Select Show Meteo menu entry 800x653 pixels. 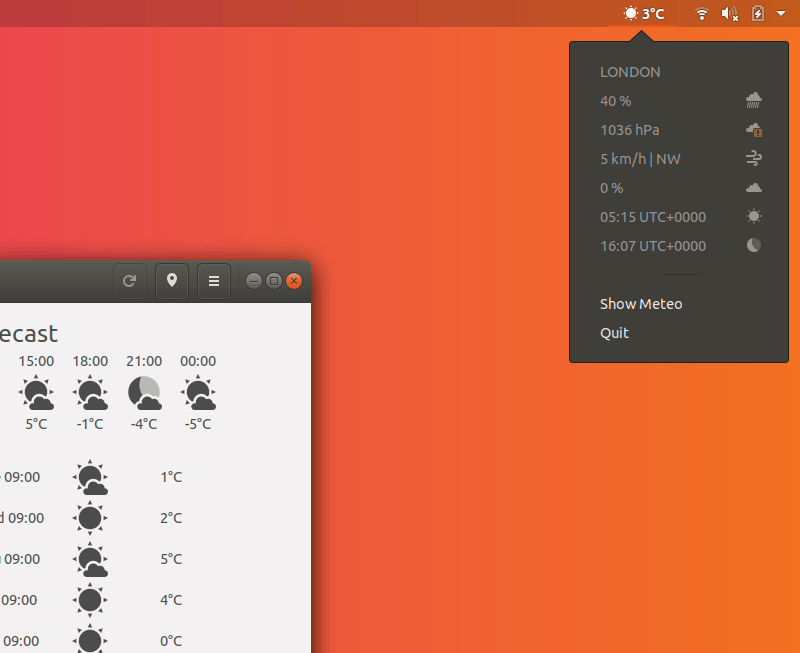pos(640,304)
